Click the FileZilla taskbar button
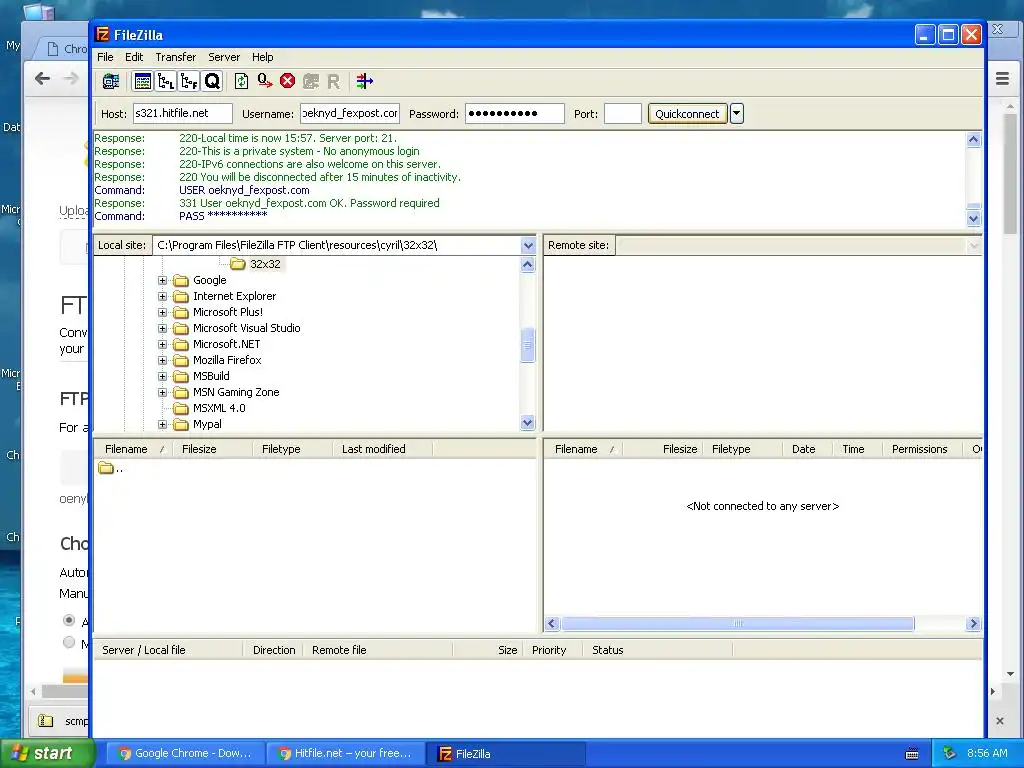The height and width of the screenshot is (768, 1024). (506, 753)
